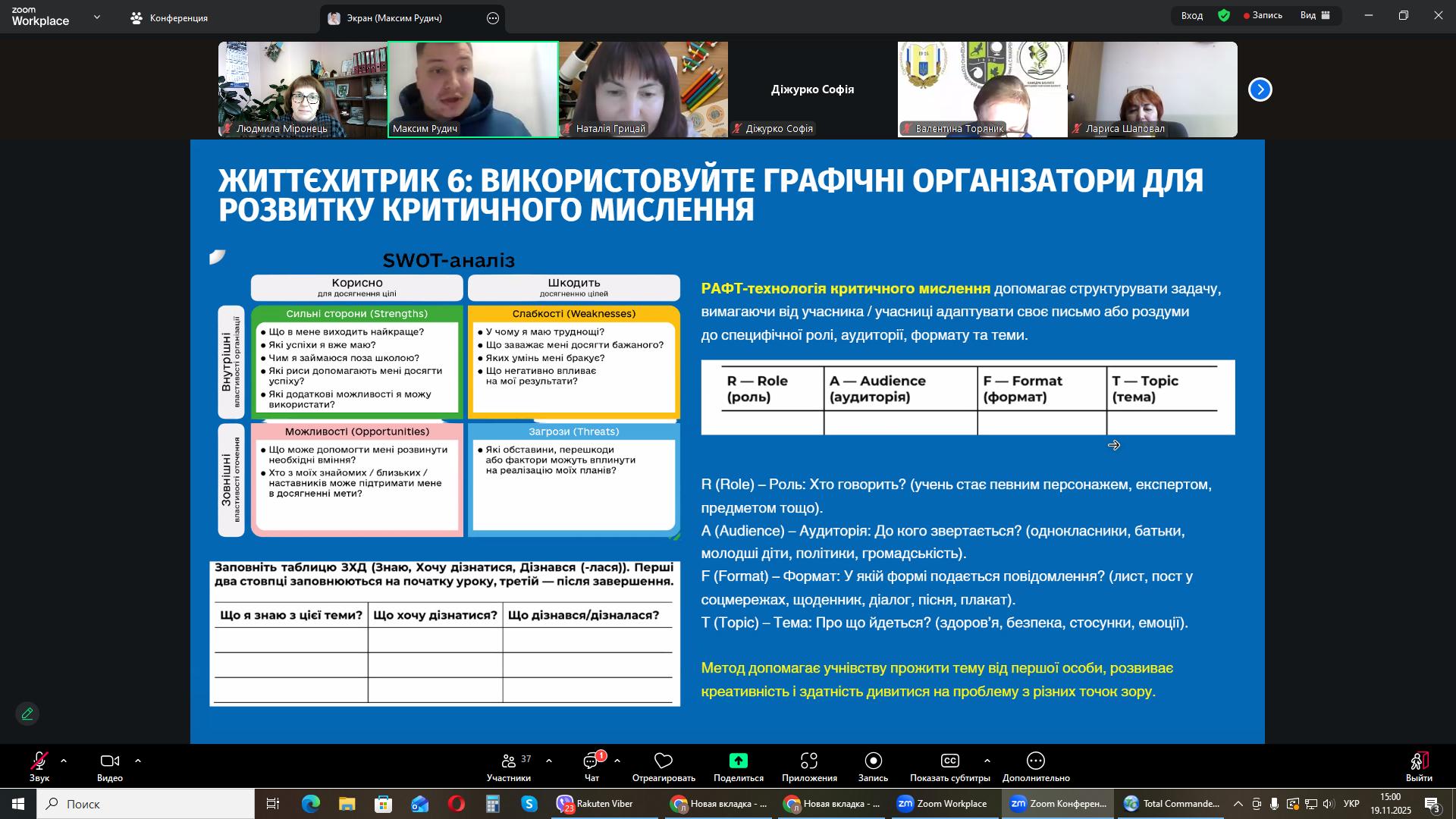Click the green annotation pencil icon
This screenshot has width=1456, height=819.
point(27,714)
